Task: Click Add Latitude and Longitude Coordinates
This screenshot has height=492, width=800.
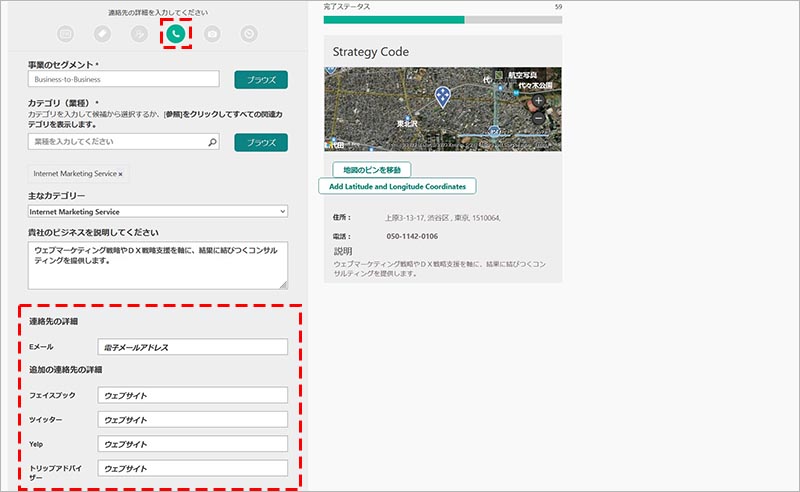Action: (397, 186)
